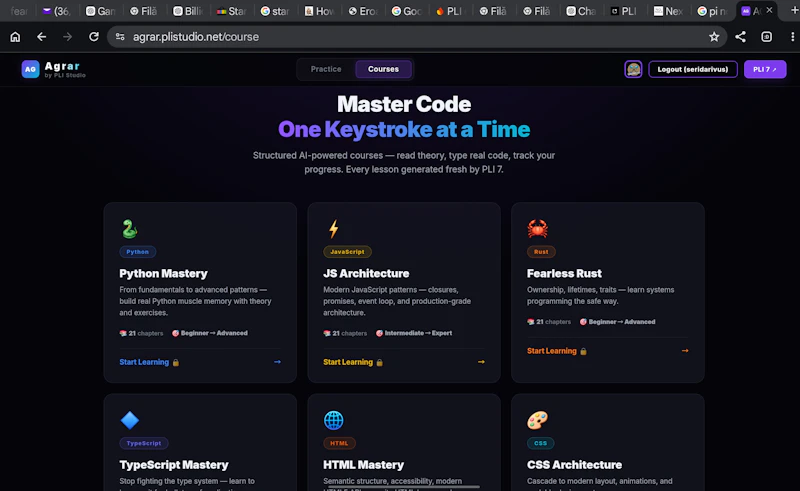Open the HTML Mastery course title
The width and height of the screenshot is (800, 491).
click(x=363, y=465)
